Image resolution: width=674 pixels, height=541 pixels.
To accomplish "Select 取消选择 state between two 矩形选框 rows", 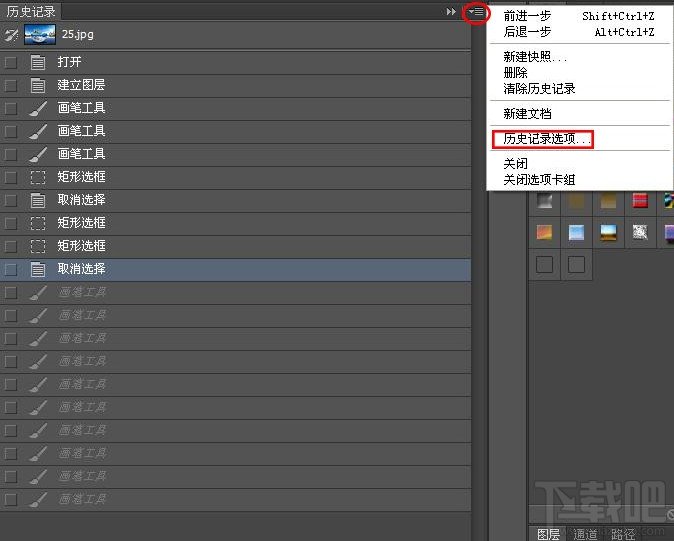I will click(x=236, y=201).
